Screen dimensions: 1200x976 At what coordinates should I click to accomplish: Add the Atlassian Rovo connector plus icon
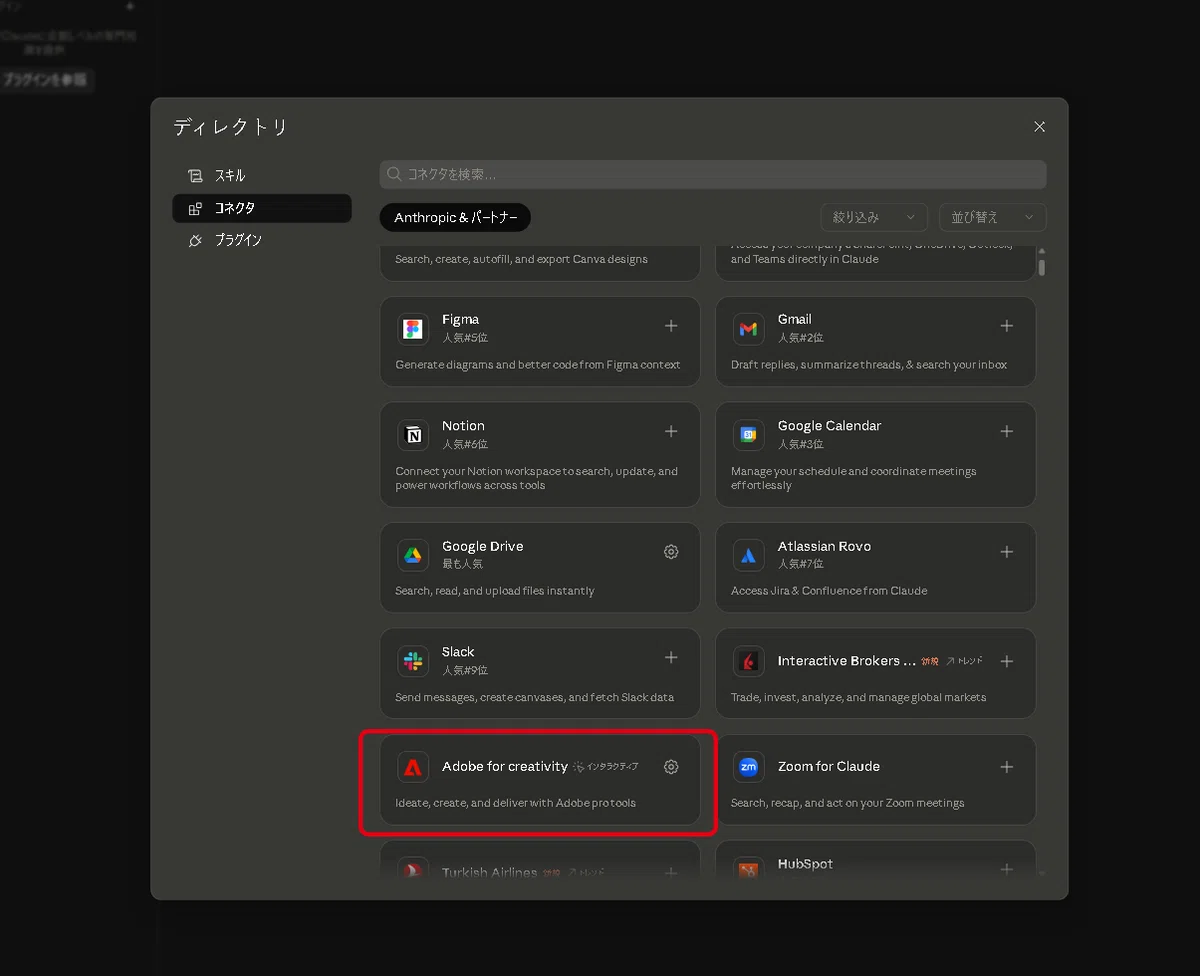tap(1007, 552)
